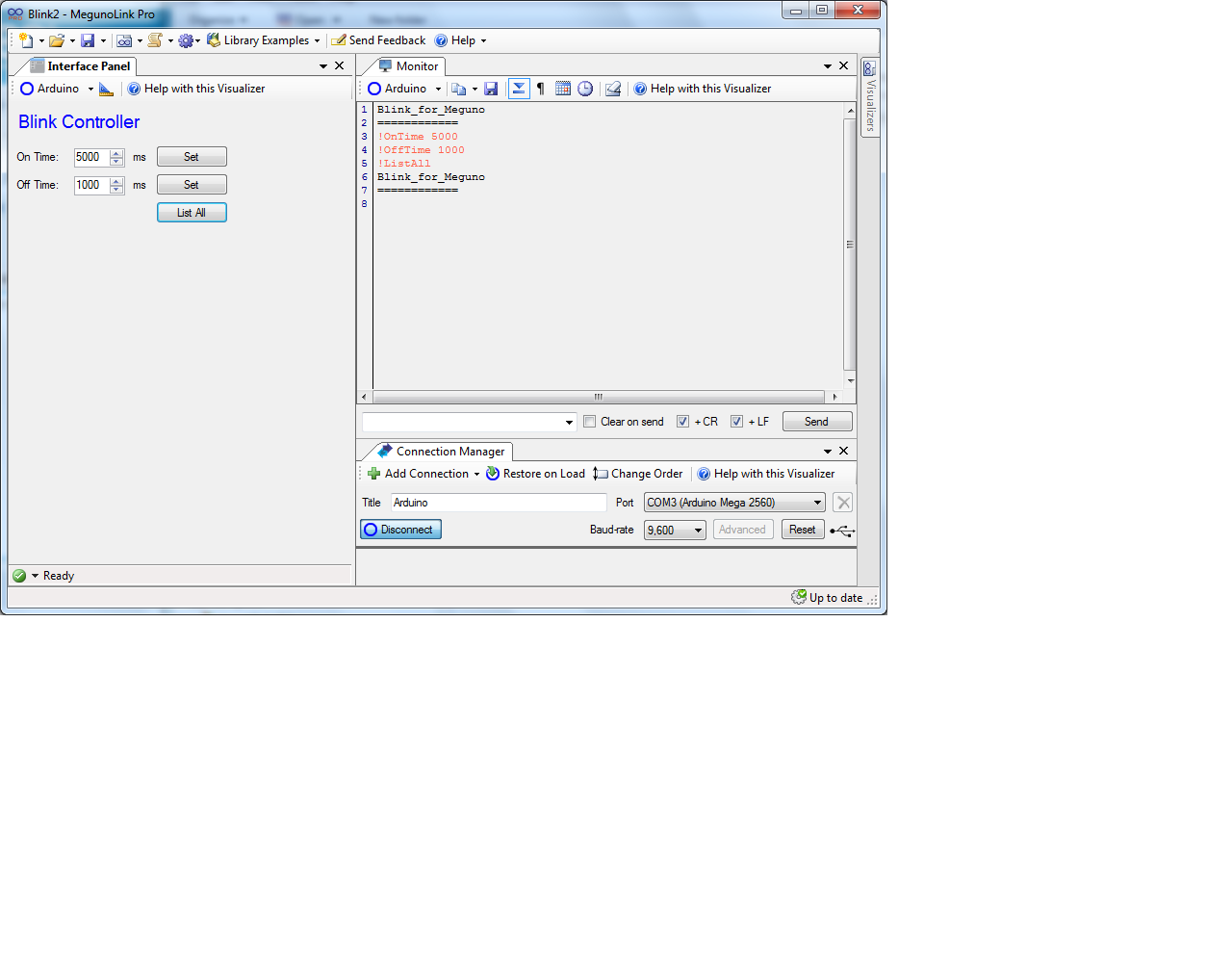1232x959 pixels.
Task: Click the connection Title input field
Action: point(499,503)
